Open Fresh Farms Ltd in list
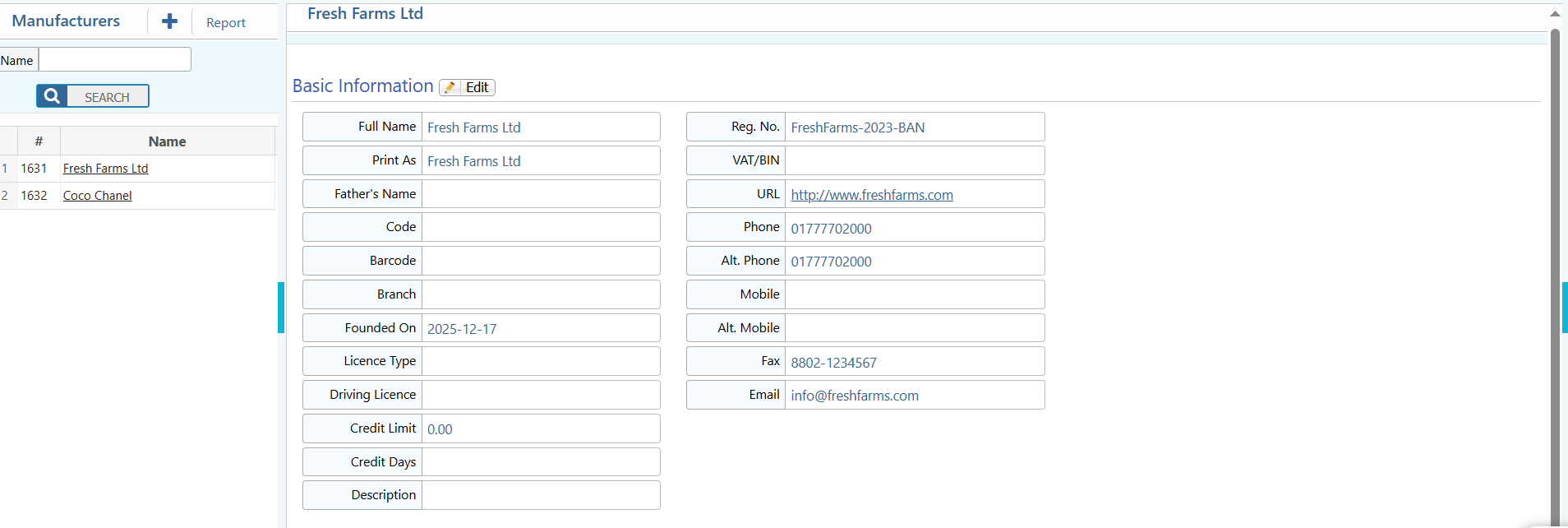Viewport: 1568px width, 528px height. click(105, 169)
